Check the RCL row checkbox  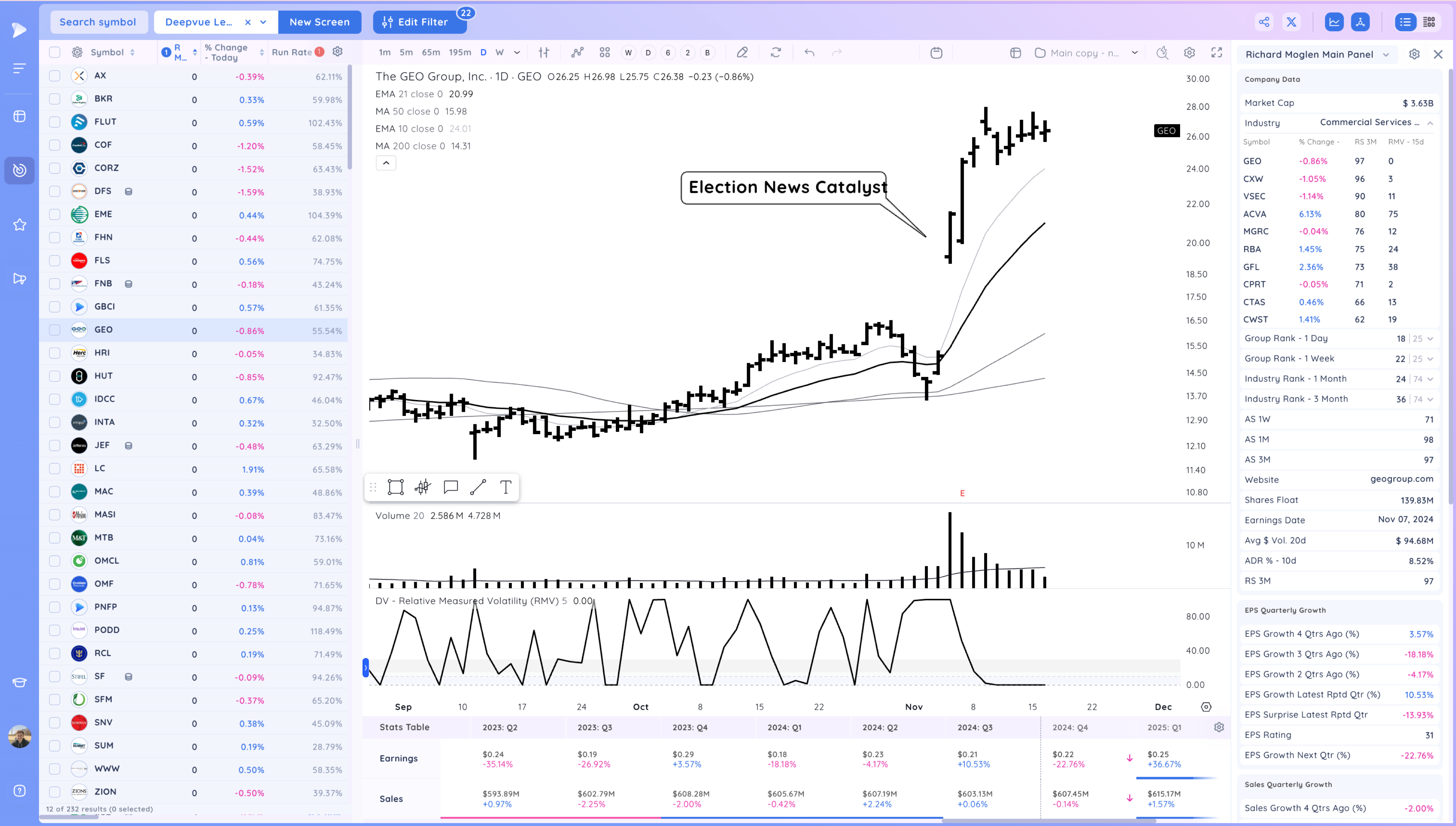click(x=55, y=654)
